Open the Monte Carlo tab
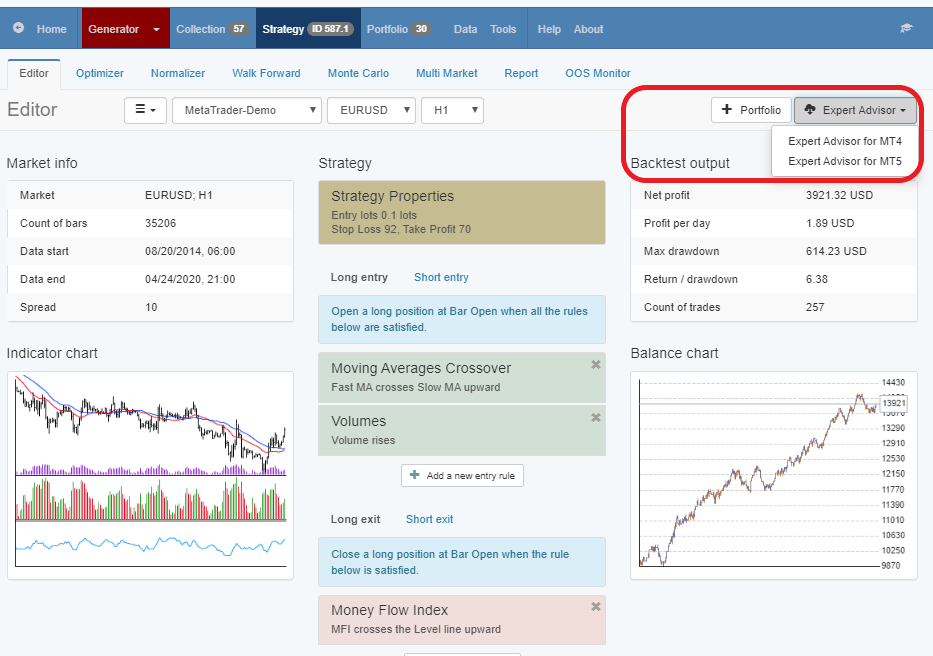Image resolution: width=933 pixels, height=656 pixels. tap(359, 73)
